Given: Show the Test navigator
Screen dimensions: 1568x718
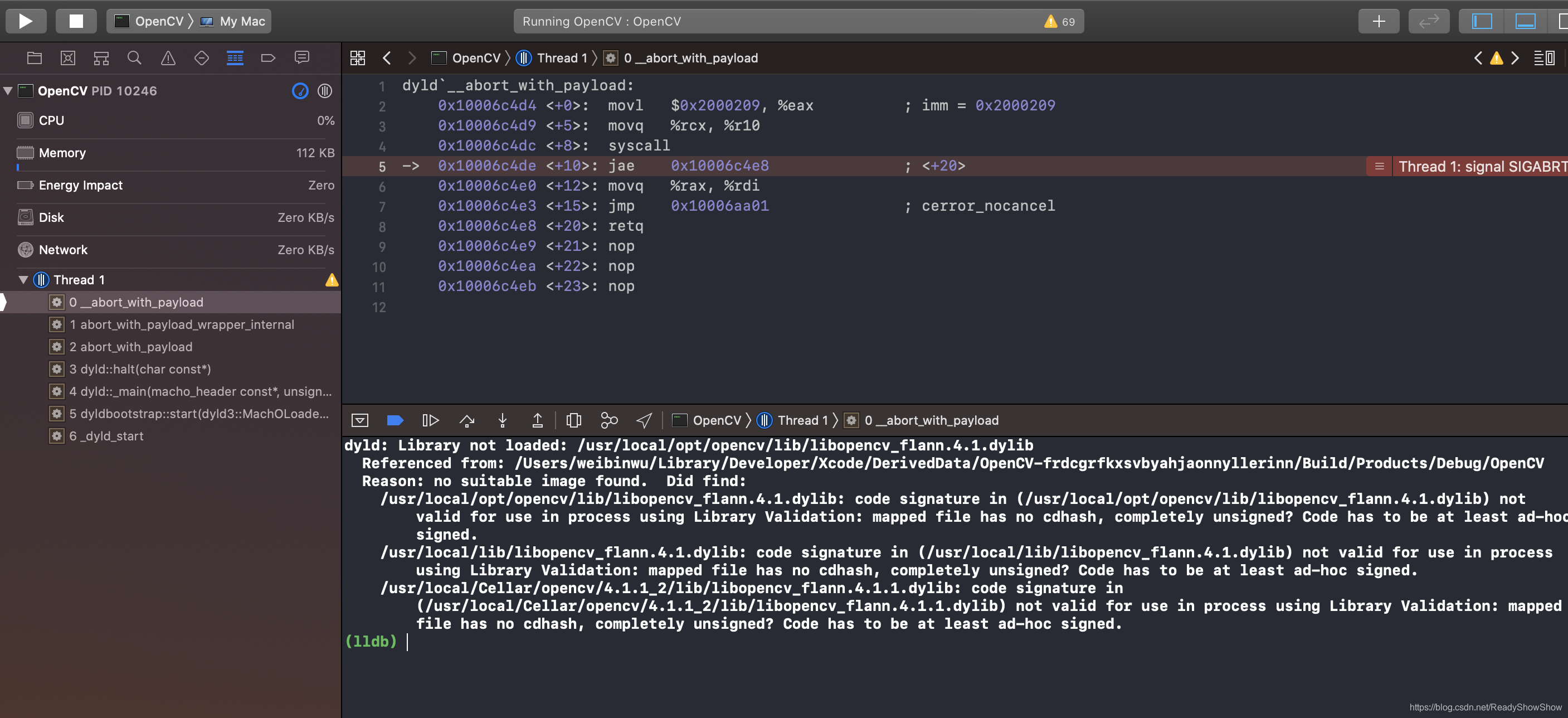Looking at the screenshot, I should pos(202,58).
